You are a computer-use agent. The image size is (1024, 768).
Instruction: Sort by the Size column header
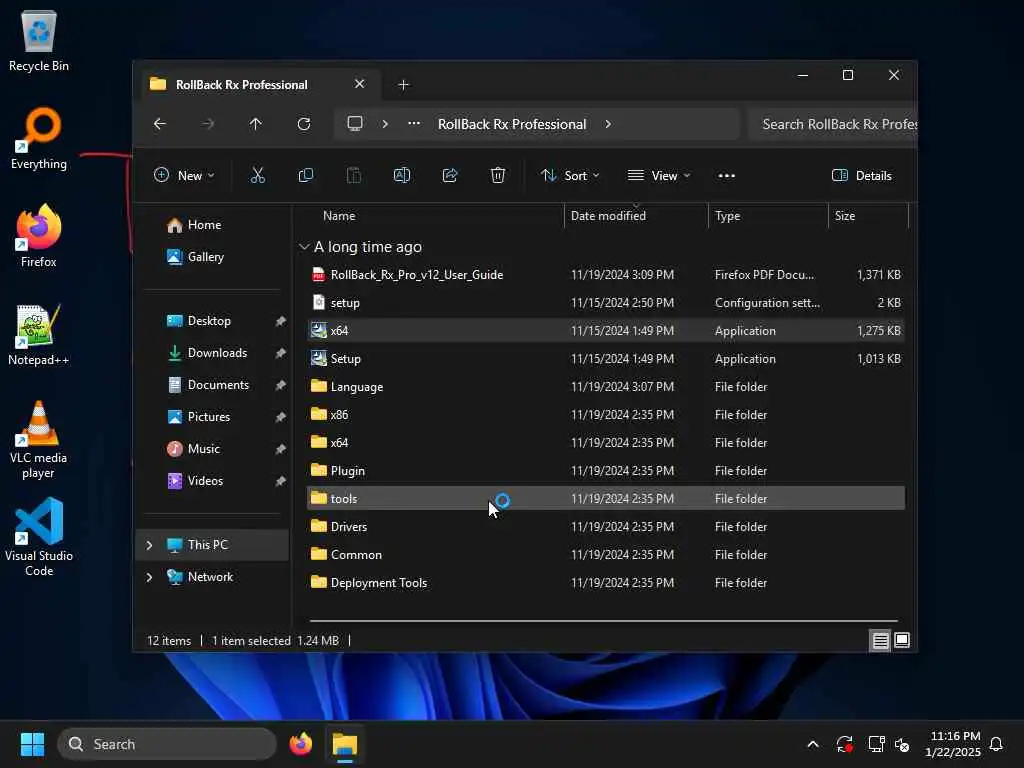tap(844, 216)
